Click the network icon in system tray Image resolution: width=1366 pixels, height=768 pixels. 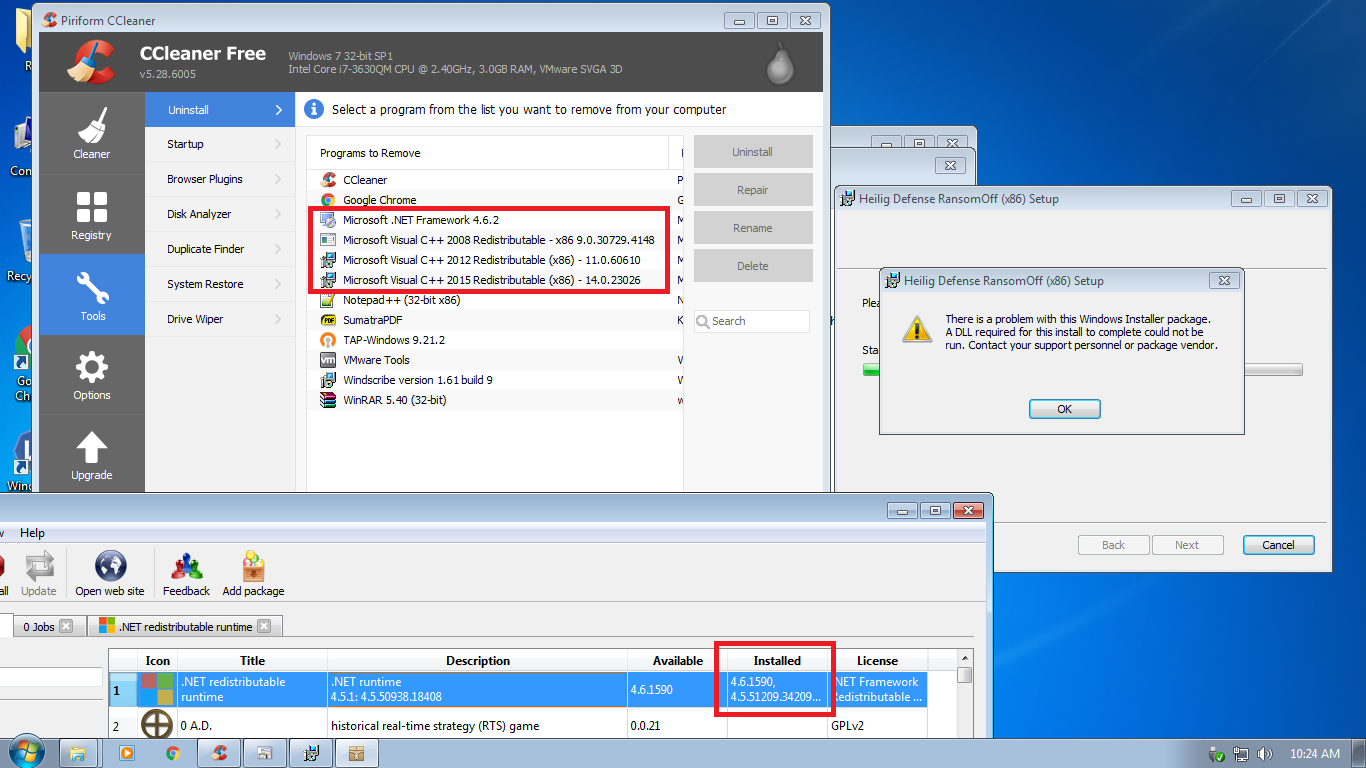[x=1241, y=754]
